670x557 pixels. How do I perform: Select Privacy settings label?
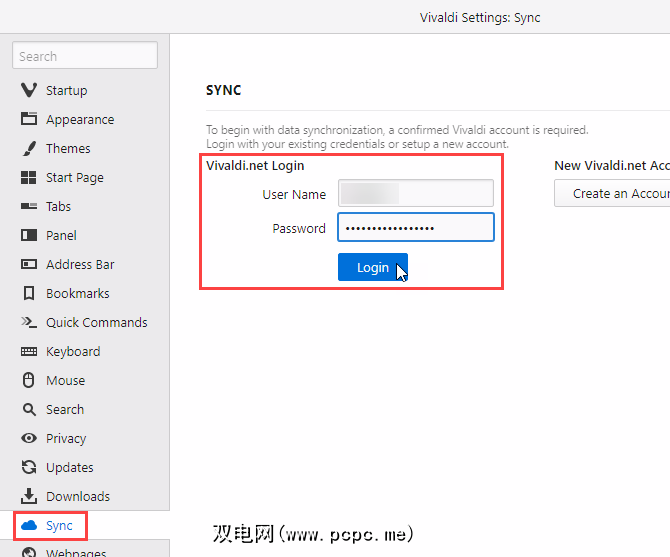(66, 439)
